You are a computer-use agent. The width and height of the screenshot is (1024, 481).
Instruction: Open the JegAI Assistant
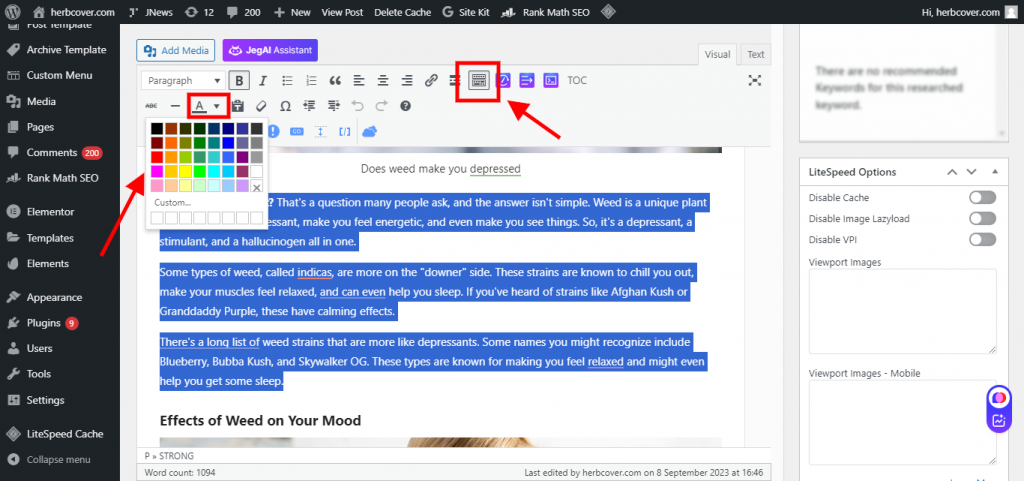(270, 50)
